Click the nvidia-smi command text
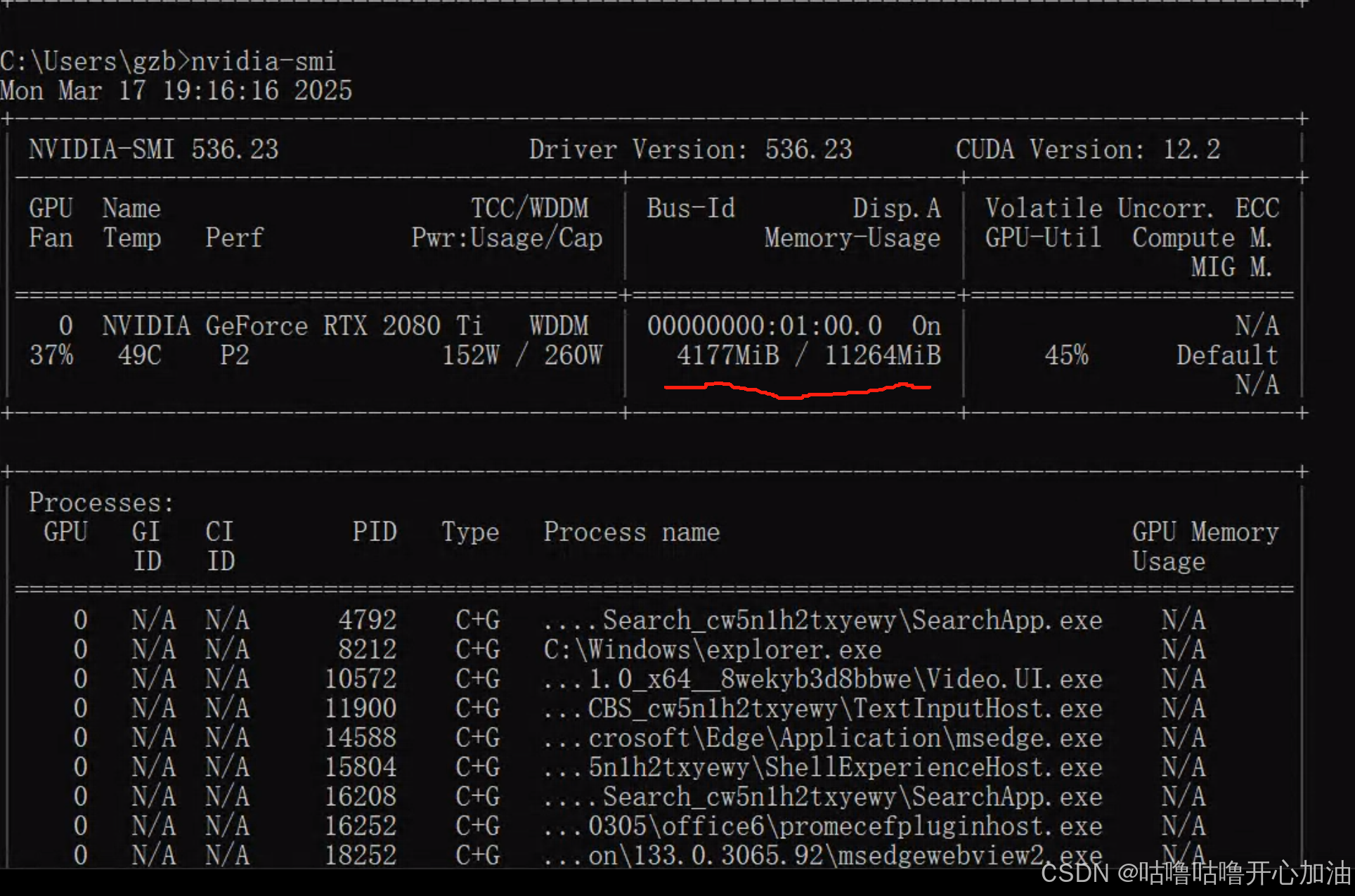Image resolution: width=1355 pixels, height=896 pixels. point(263,62)
